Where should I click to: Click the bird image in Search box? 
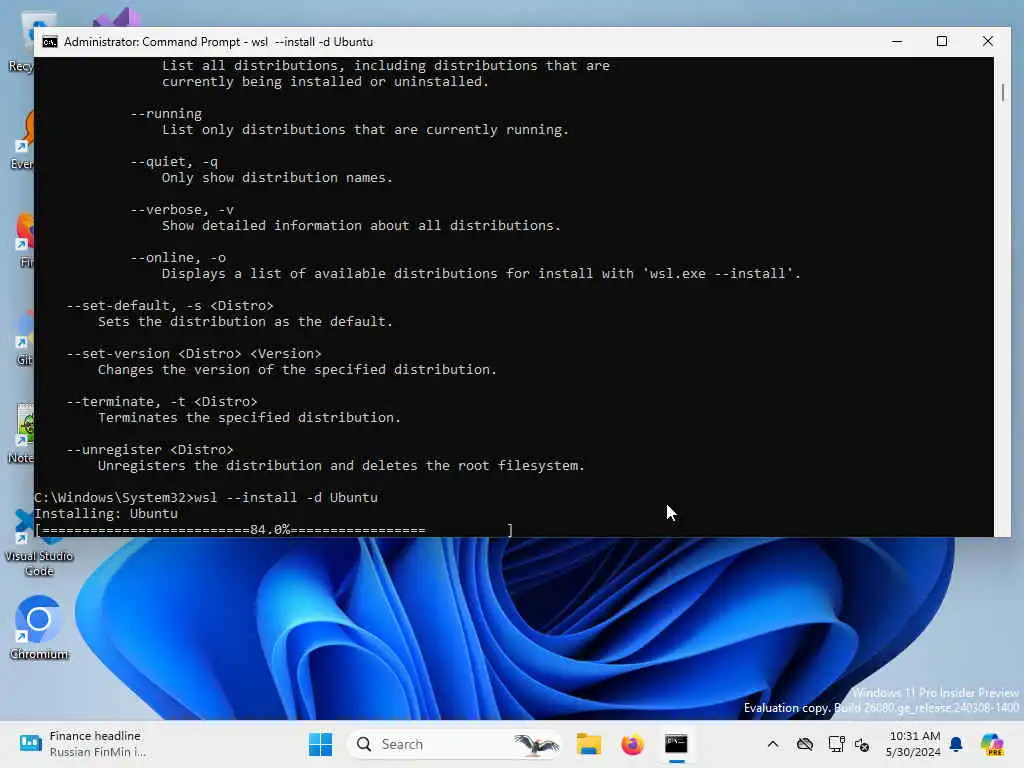coord(536,744)
